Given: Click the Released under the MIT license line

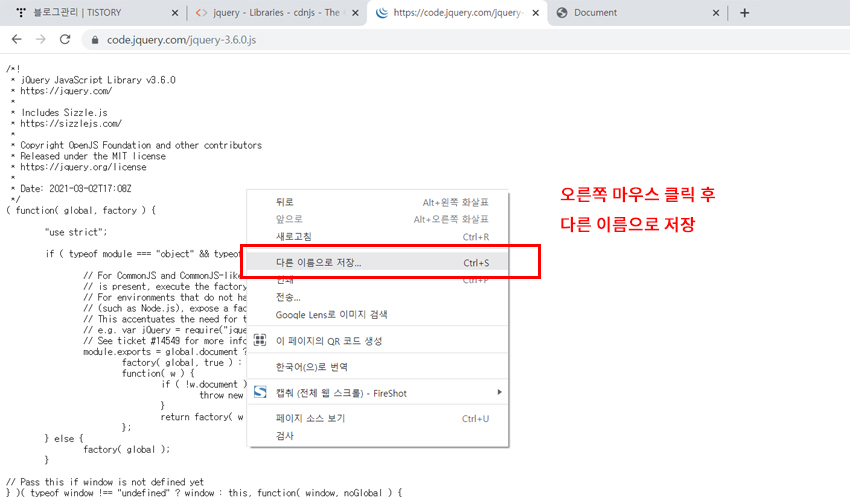Looking at the screenshot, I should [x=93, y=156].
